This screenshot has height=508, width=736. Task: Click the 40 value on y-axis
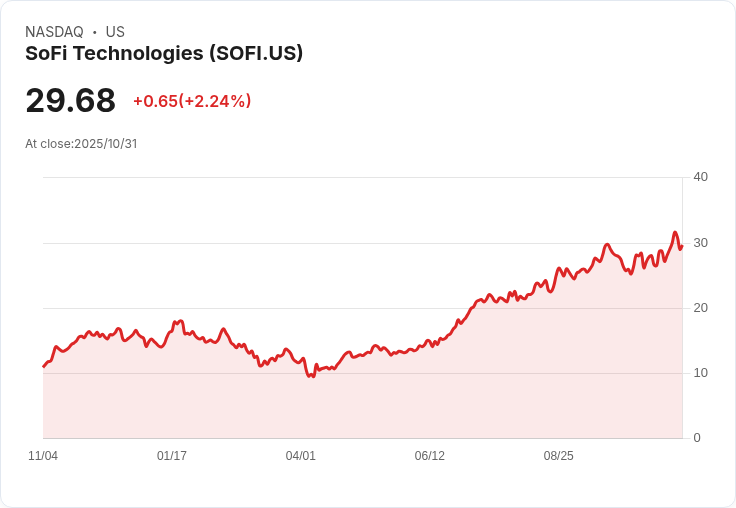[x=700, y=177]
